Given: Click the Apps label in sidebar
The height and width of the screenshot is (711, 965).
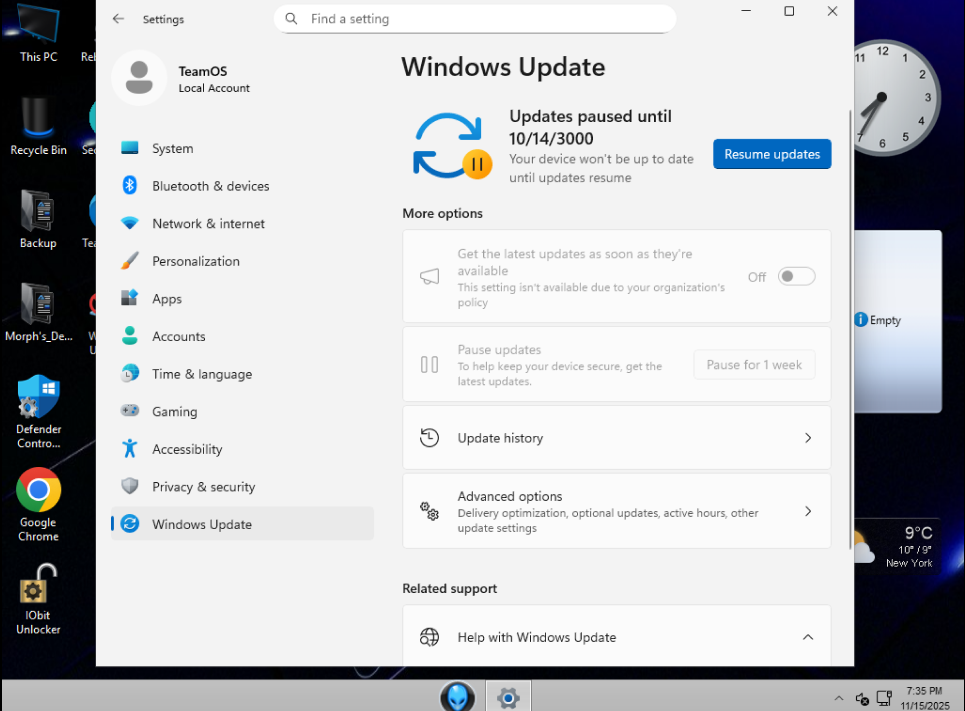Looking at the screenshot, I should pos(167,299).
